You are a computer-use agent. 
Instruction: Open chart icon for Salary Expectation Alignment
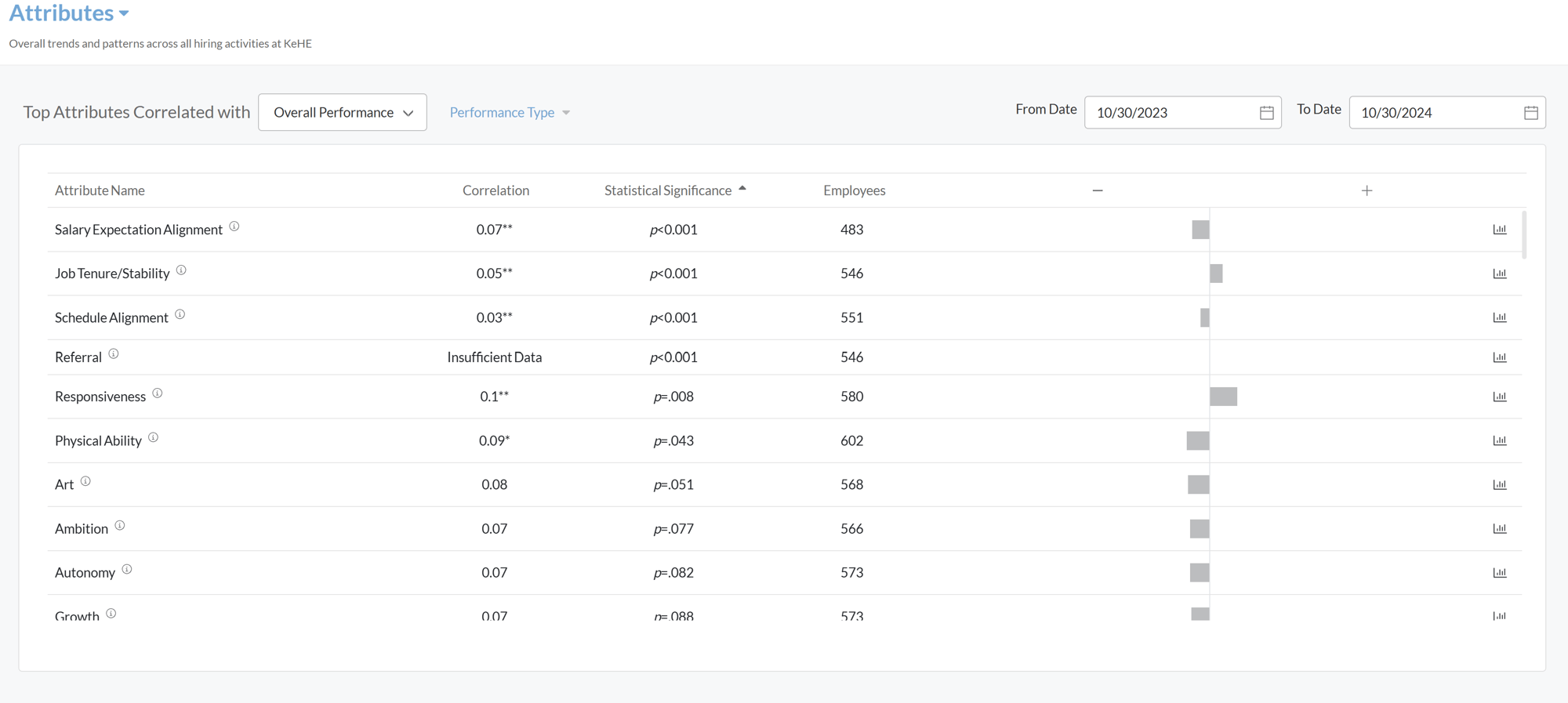(1499, 230)
